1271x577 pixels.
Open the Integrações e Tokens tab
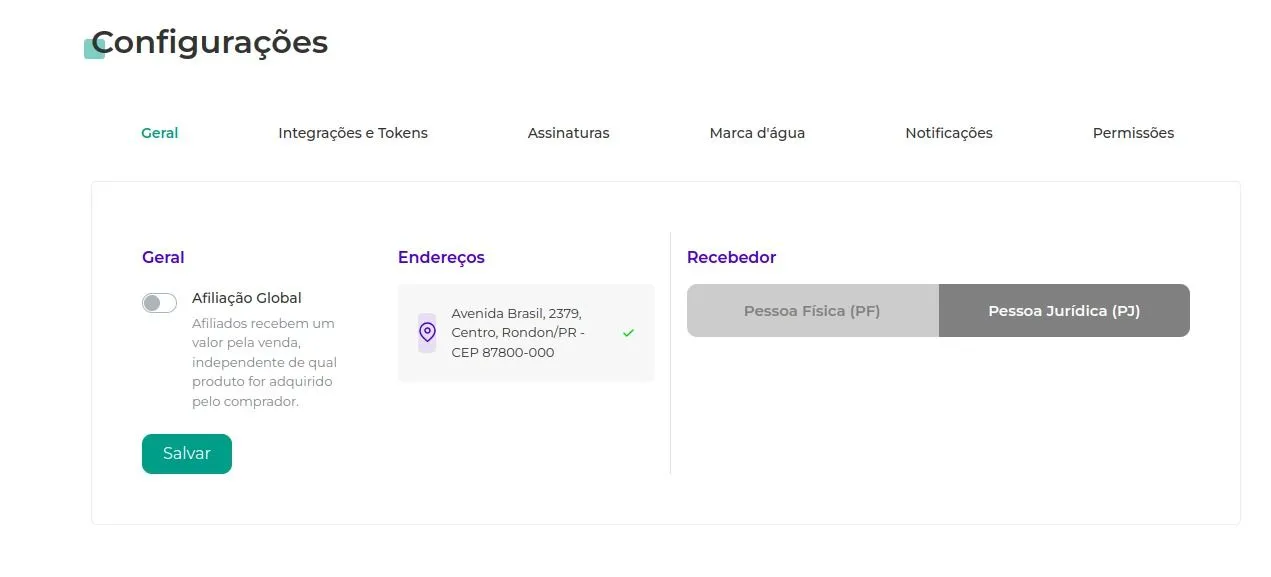click(353, 133)
